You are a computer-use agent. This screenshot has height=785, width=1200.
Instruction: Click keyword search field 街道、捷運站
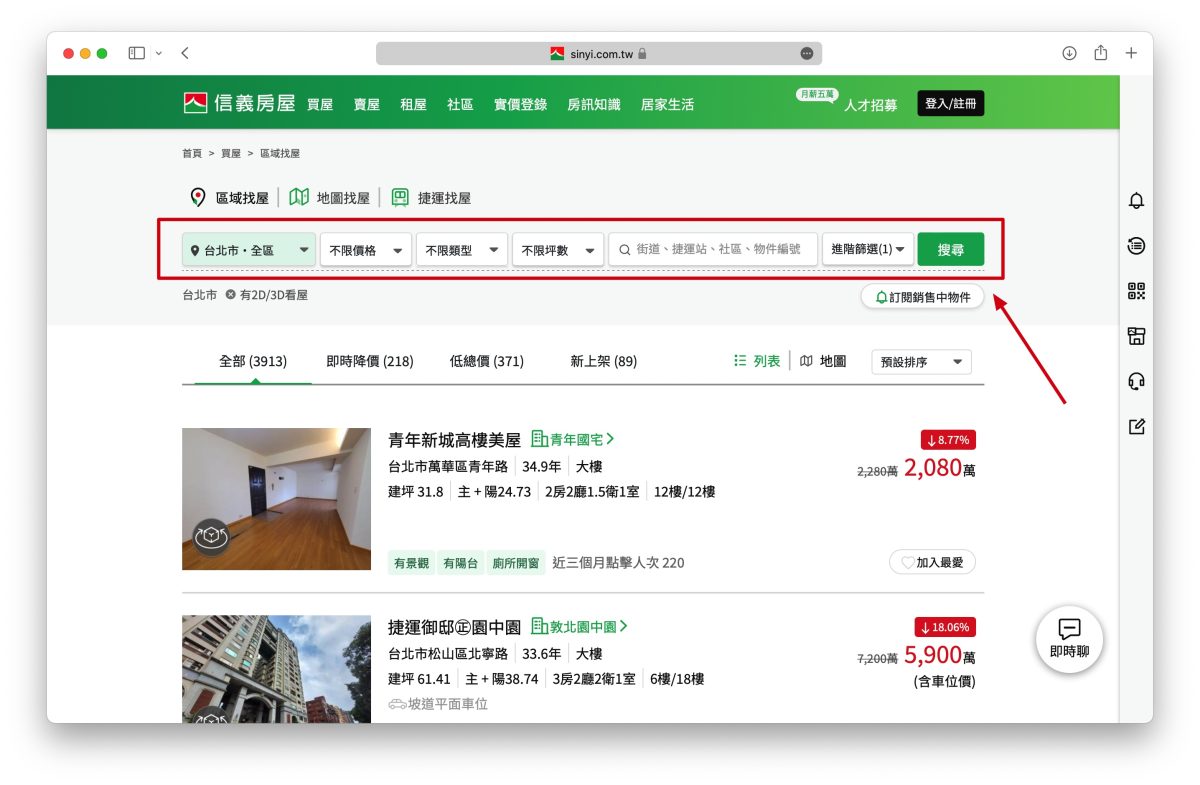point(713,250)
